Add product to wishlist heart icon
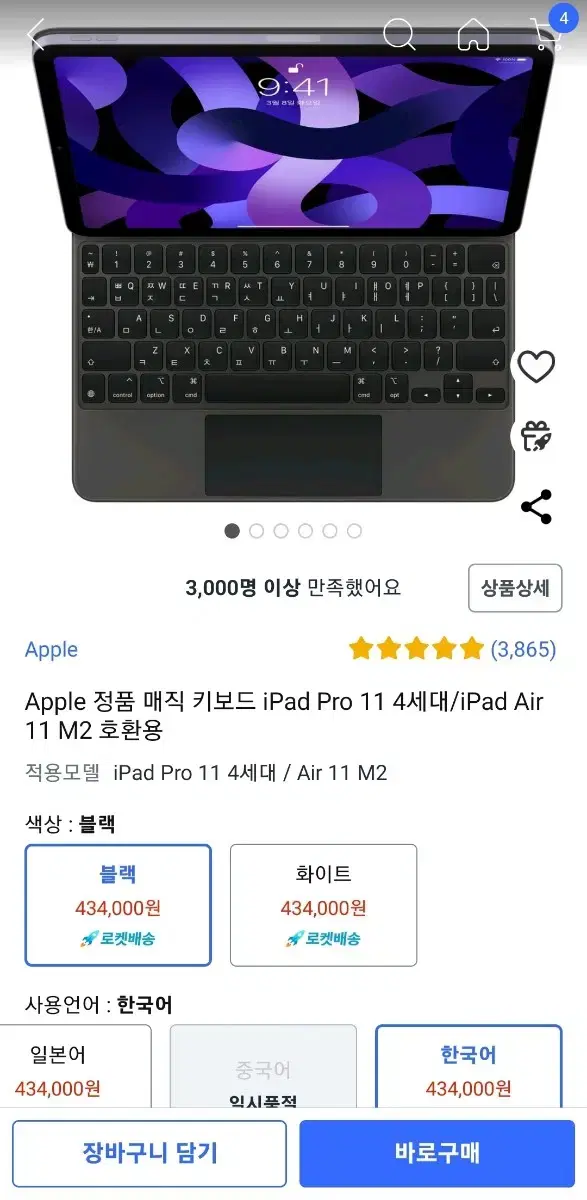Viewport: 587px width, 1200px height. pos(537,367)
